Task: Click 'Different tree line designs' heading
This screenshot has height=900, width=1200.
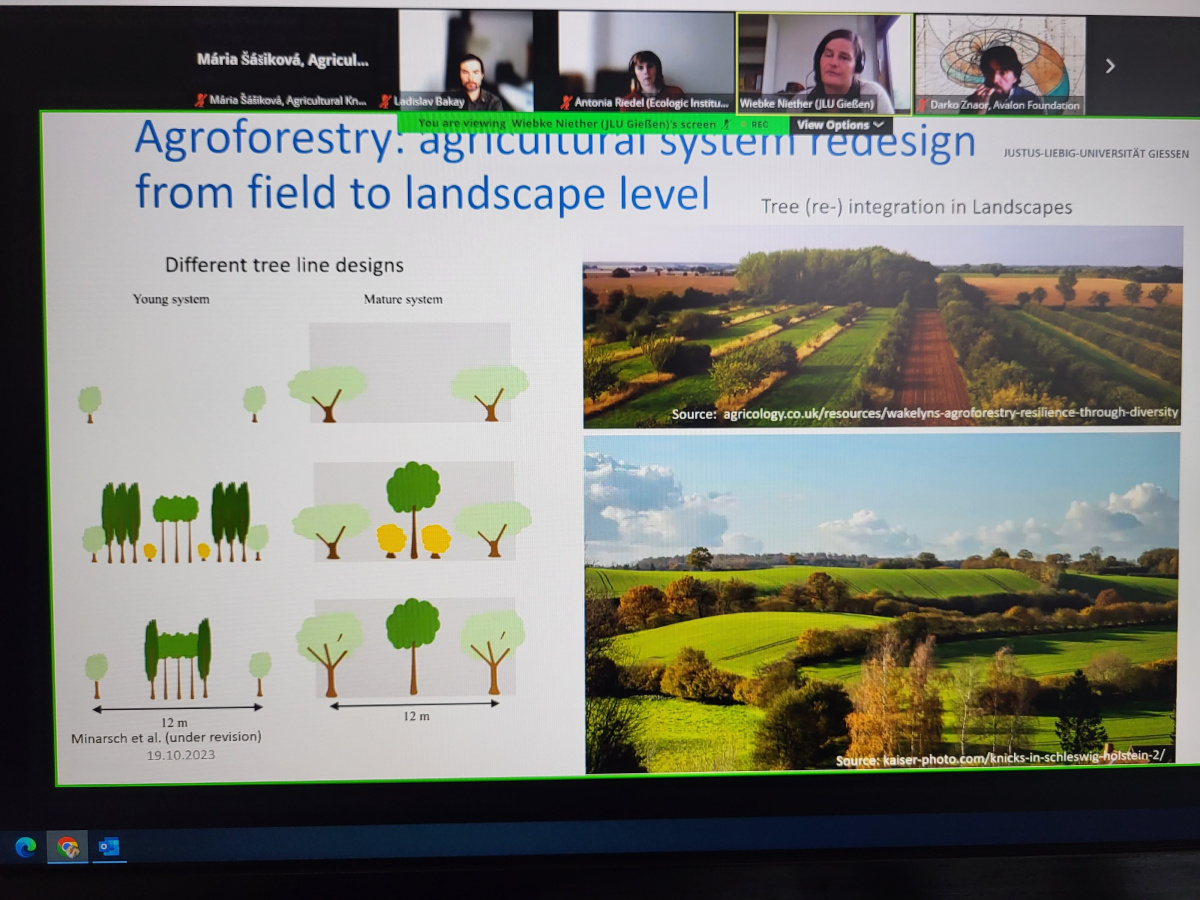Action: point(284,265)
